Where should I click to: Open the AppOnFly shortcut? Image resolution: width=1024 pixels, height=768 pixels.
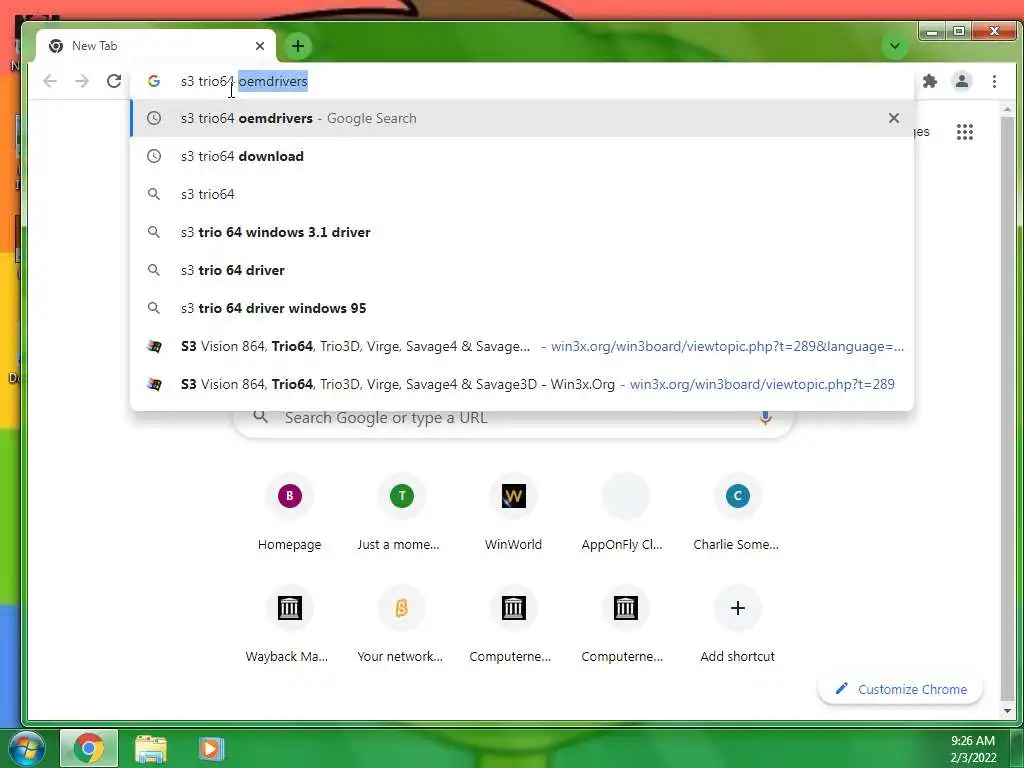pos(625,514)
